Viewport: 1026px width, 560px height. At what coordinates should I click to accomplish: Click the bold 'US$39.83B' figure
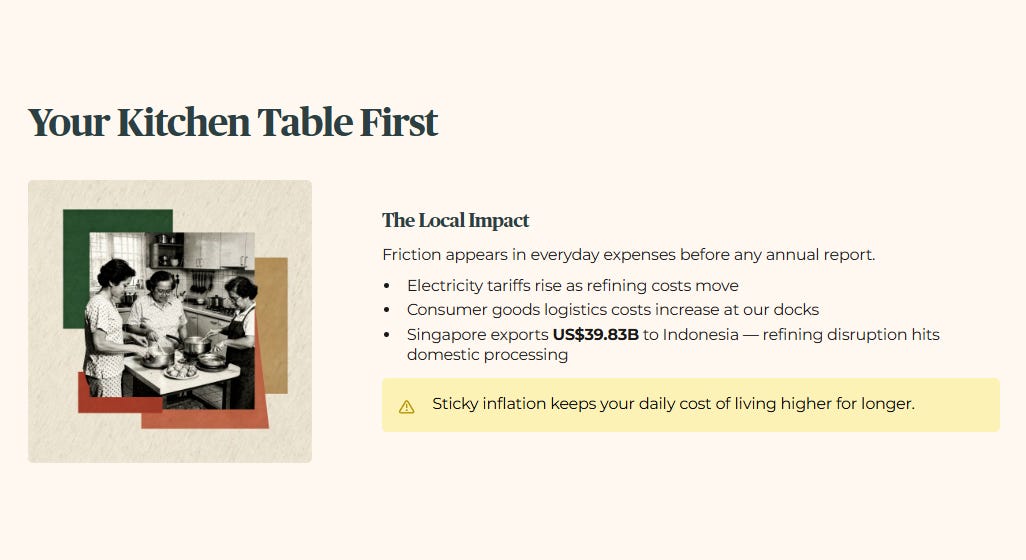pos(595,334)
